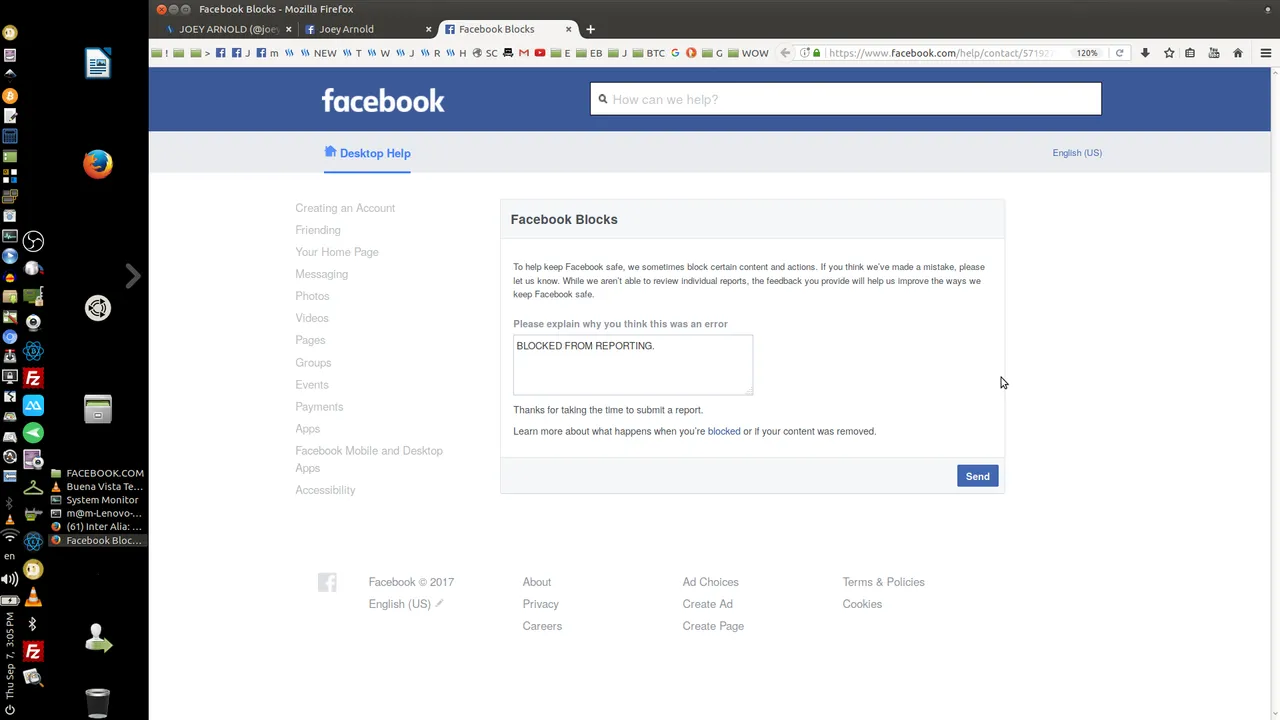Open the Pages help topic
Screen dimensions: 1280x720
coord(310,340)
